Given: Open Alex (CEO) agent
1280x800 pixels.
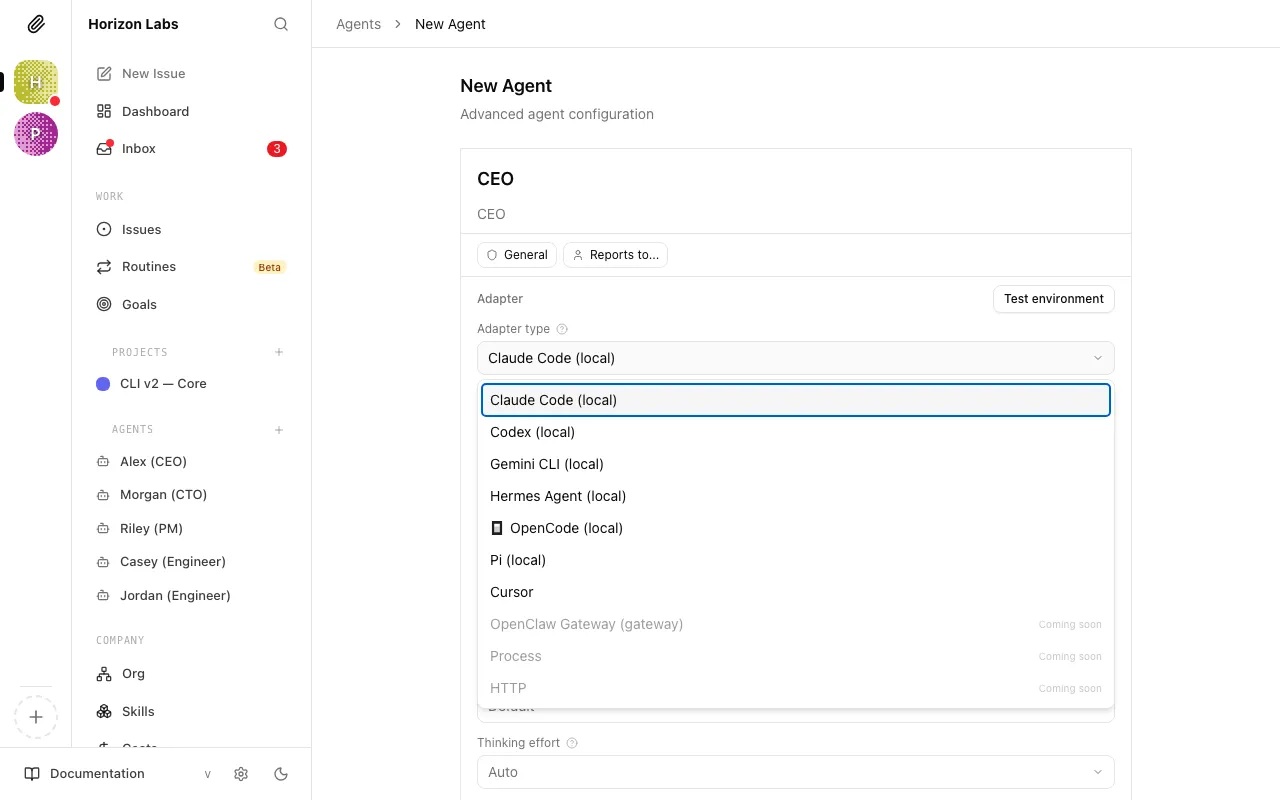Looking at the screenshot, I should point(191,462).
